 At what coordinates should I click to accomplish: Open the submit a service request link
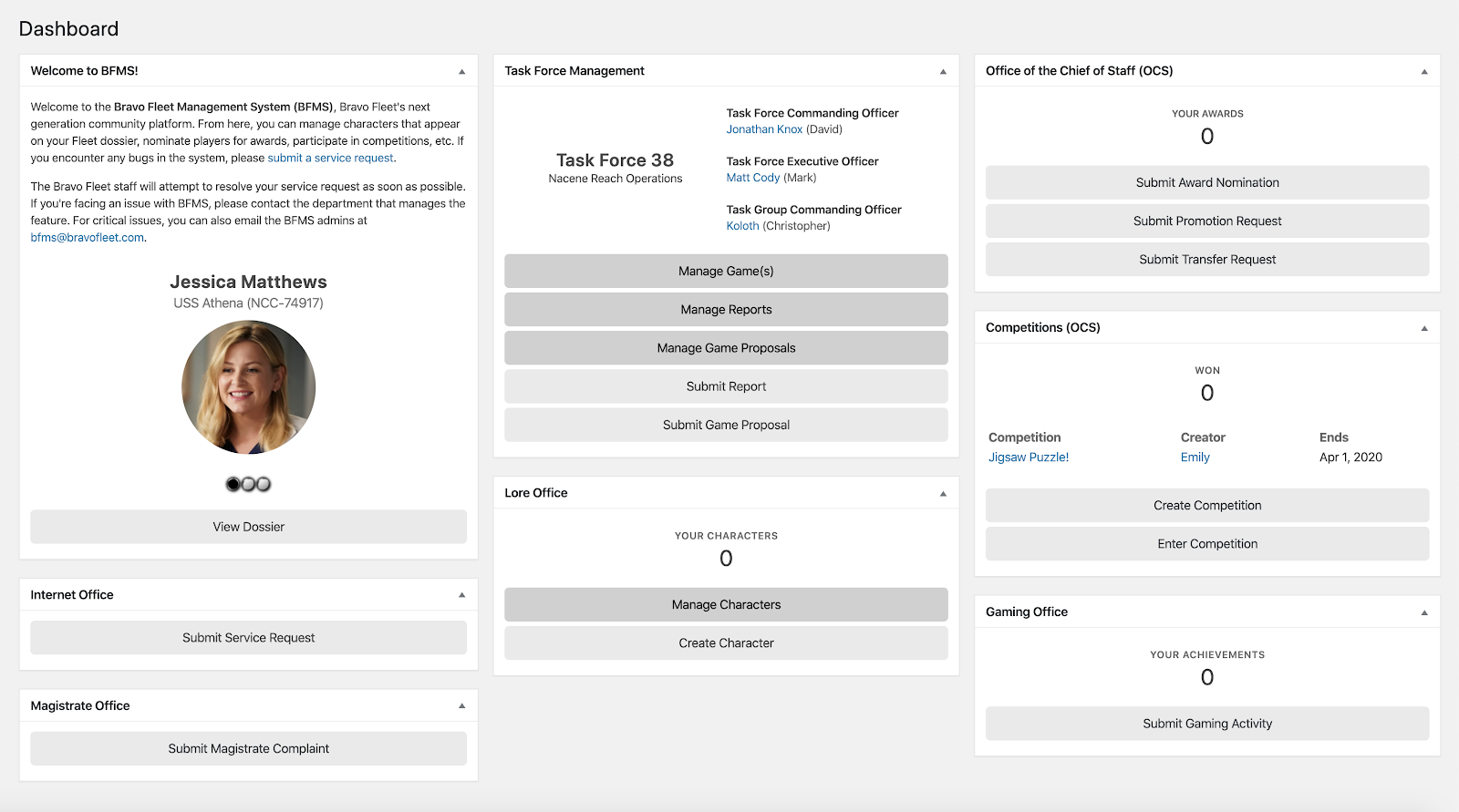tap(330, 158)
